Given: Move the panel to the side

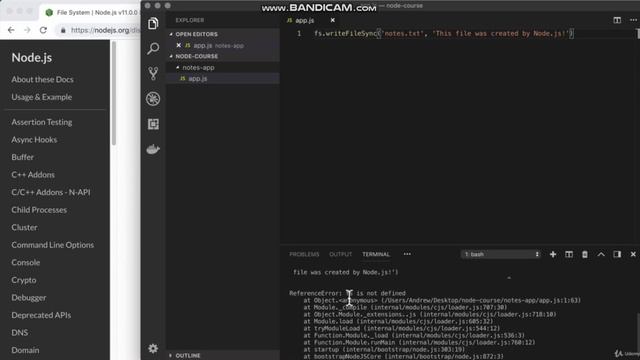Looking at the screenshot, I should [617, 254].
